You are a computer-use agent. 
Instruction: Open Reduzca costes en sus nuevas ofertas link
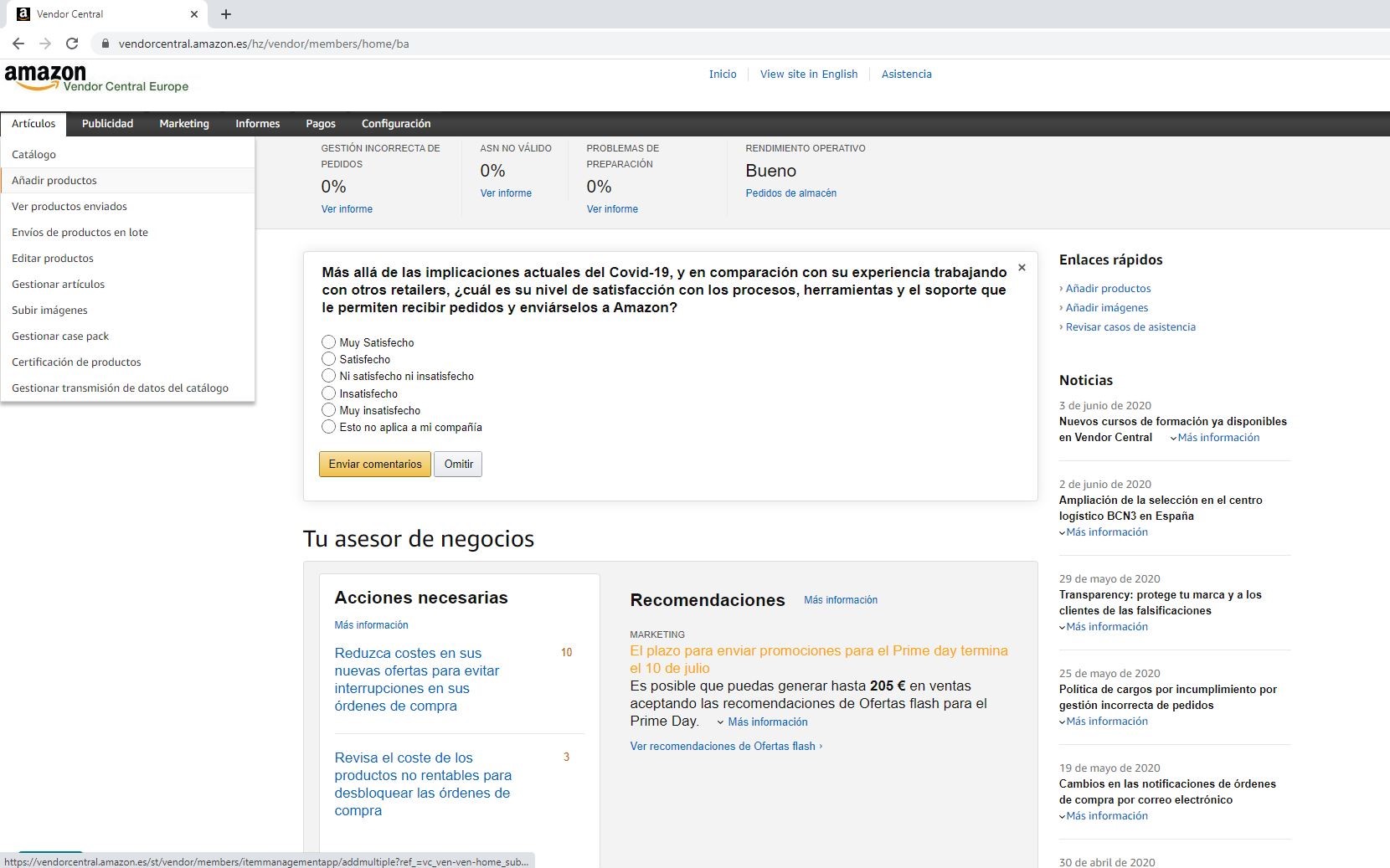pos(417,680)
